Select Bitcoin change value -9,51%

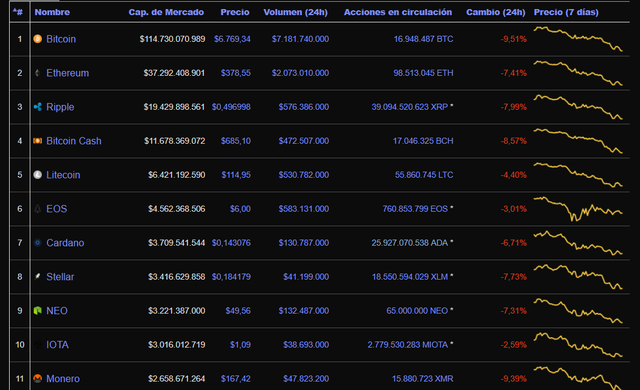(514, 39)
